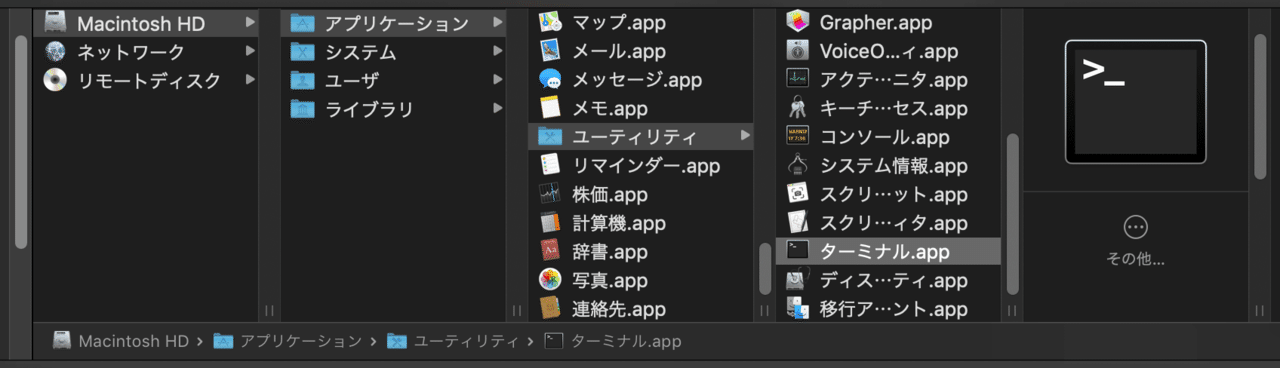Click the Migration Assistant (移行ア…ント.app) icon
This screenshot has width=1280, height=368.
797,309
